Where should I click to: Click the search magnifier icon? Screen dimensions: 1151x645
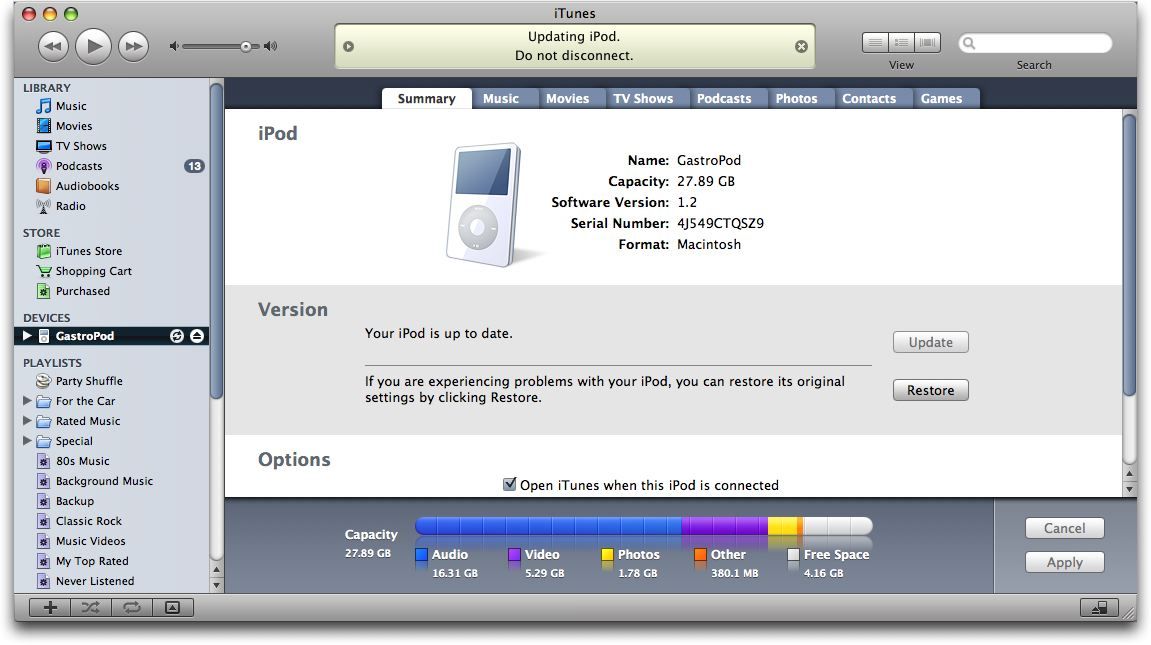(970, 43)
